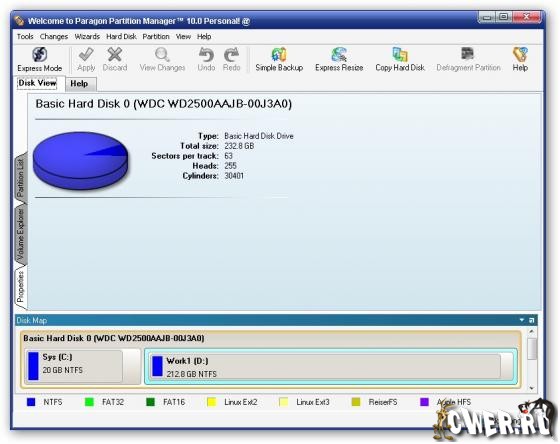Click the FAT32 green legend swatch
Viewport: 560px width, 444px height.
(x=89, y=402)
